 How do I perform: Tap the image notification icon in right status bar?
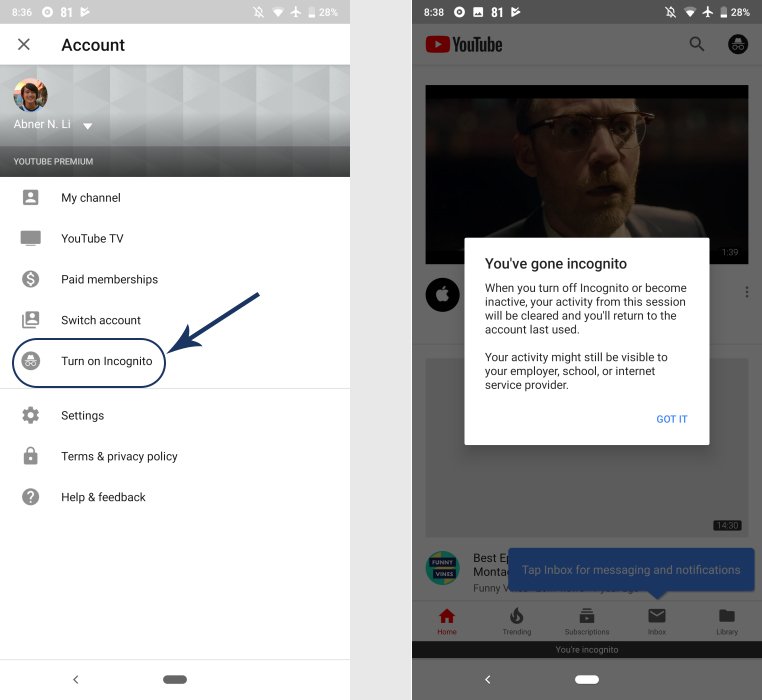coord(478,12)
